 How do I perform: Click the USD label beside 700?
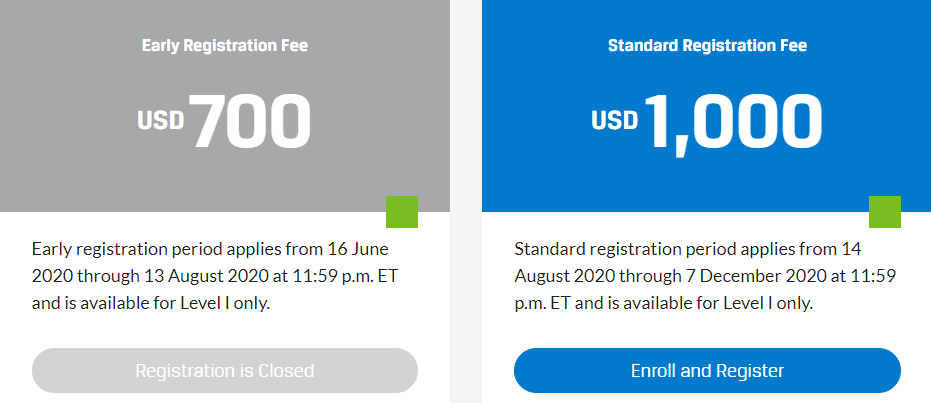161,121
